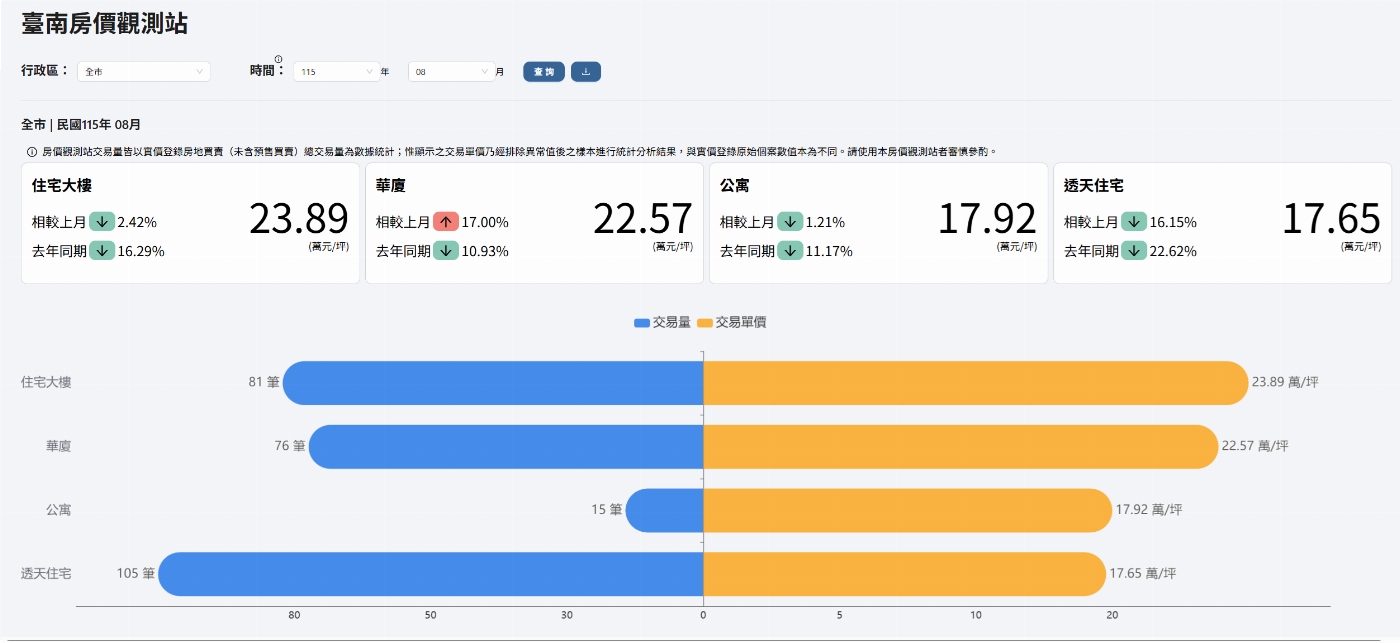Click the 10.93% year-over-year value
This screenshot has width=1400, height=643.
coord(485,251)
